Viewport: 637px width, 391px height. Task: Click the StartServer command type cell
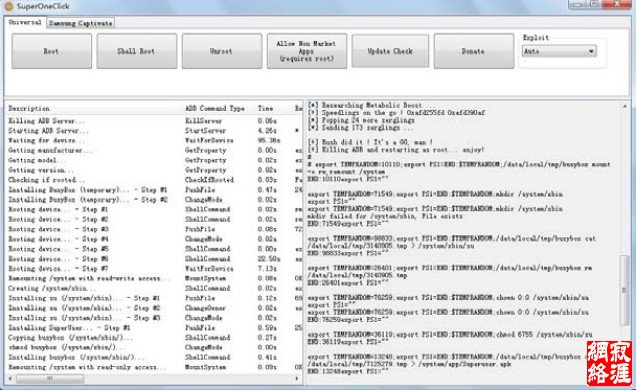click(x=205, y=130)
